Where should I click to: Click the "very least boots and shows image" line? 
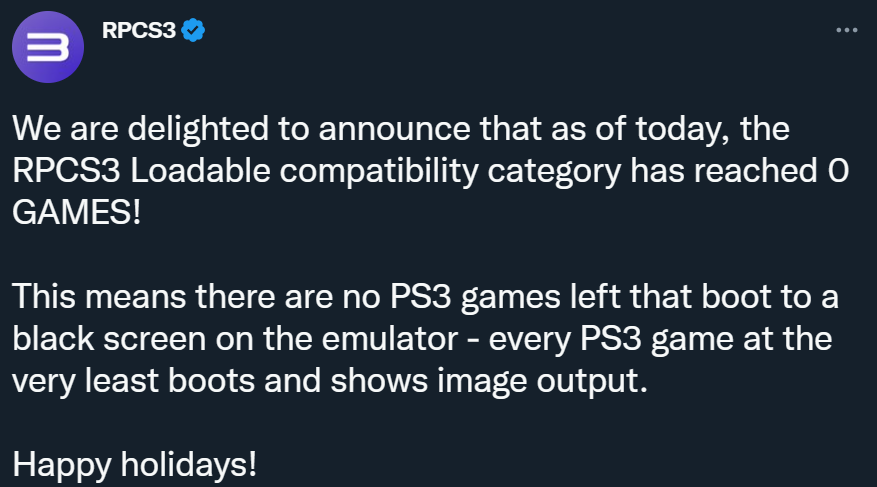coord(250,381)
